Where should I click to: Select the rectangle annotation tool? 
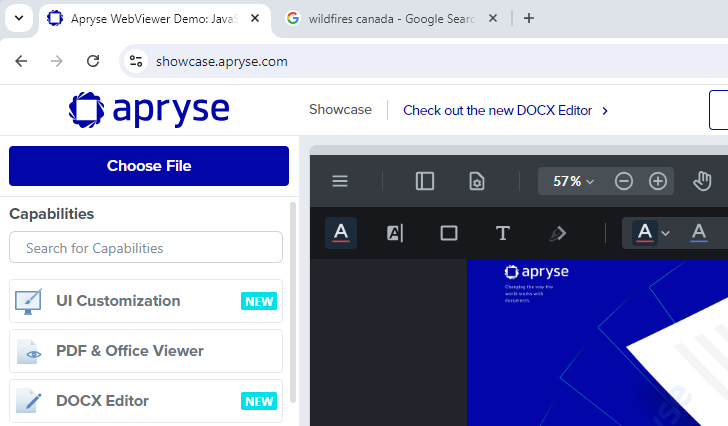448,232
